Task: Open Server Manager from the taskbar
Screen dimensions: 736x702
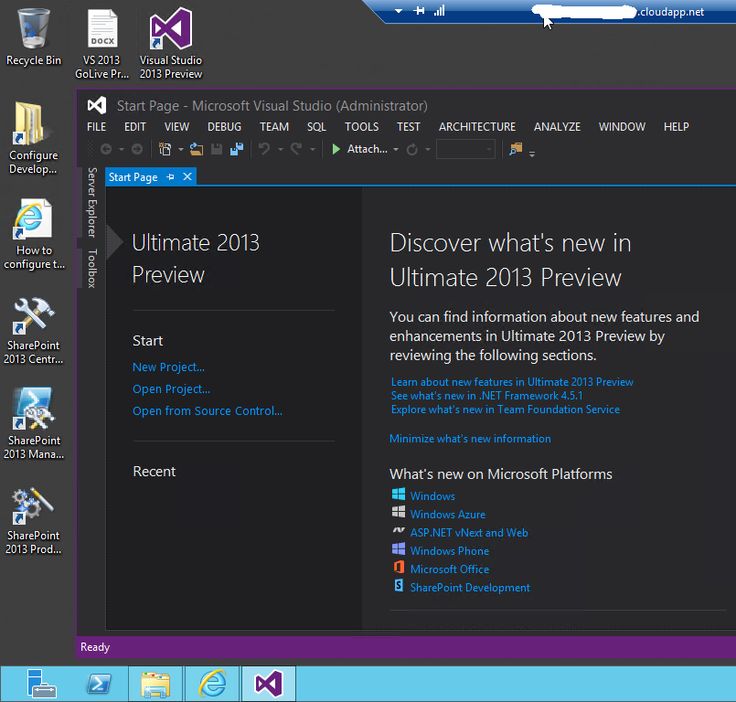Action: (x=42, y=684)
